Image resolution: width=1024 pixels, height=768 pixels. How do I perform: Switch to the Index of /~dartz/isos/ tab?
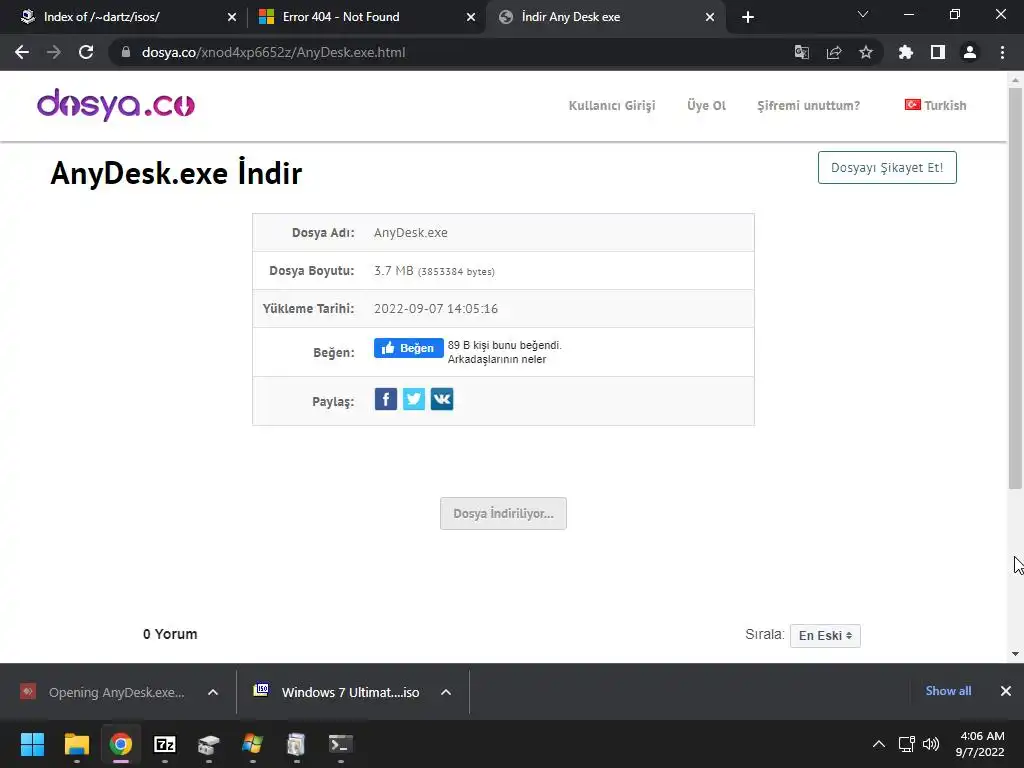click(x=124, y=17)
